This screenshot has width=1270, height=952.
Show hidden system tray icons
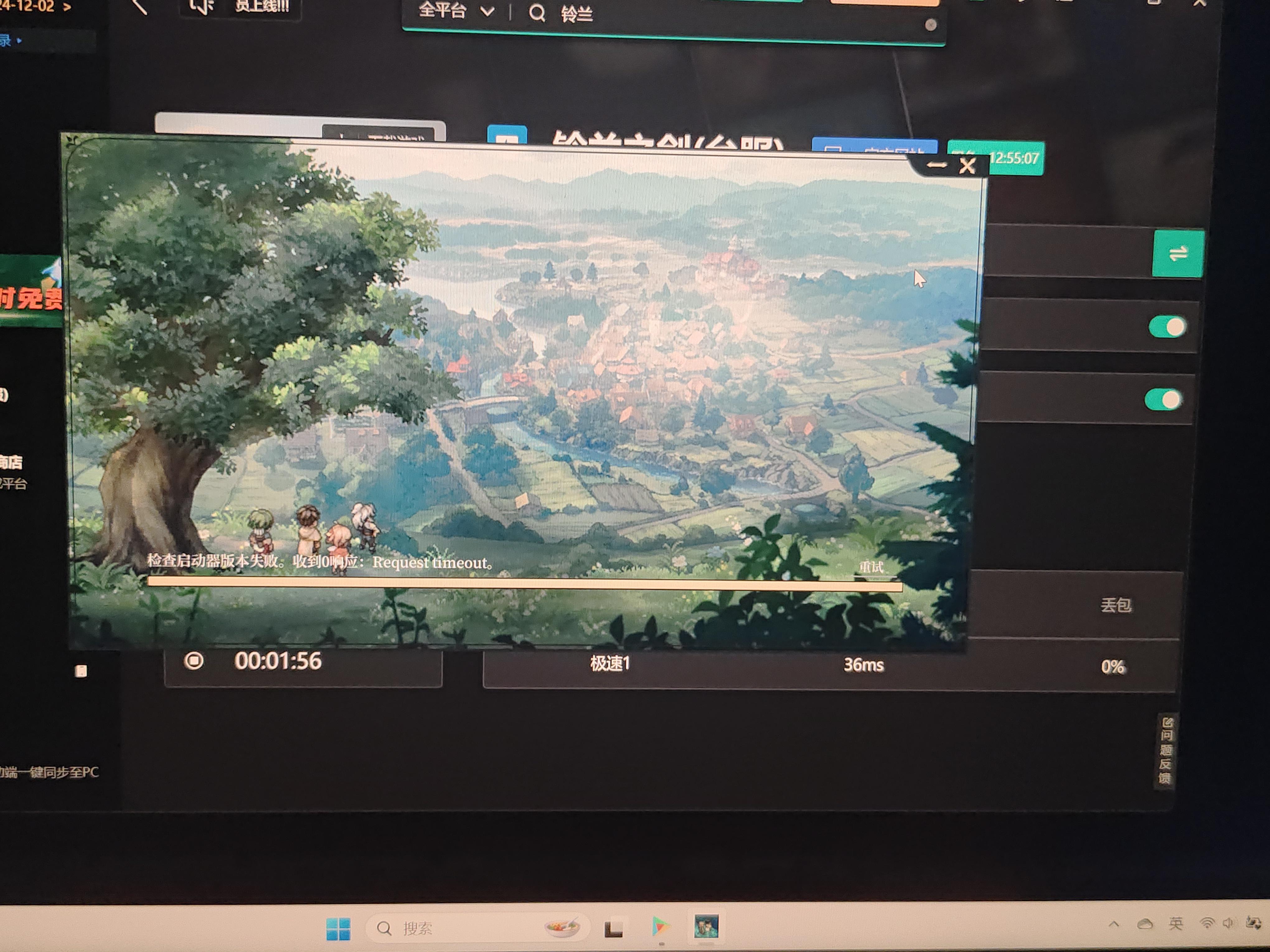coord(1114,924)
